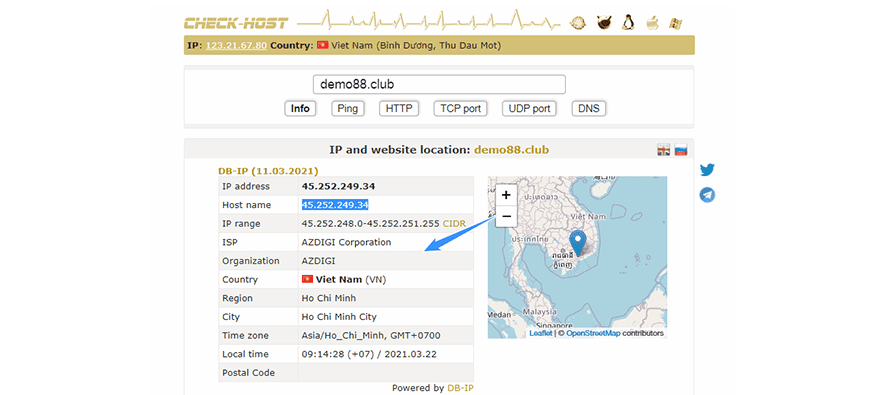The width and height of the screenshot is (882, 395).
Task: Click the Linux penguin icon
Action: (x=628, y=23)
